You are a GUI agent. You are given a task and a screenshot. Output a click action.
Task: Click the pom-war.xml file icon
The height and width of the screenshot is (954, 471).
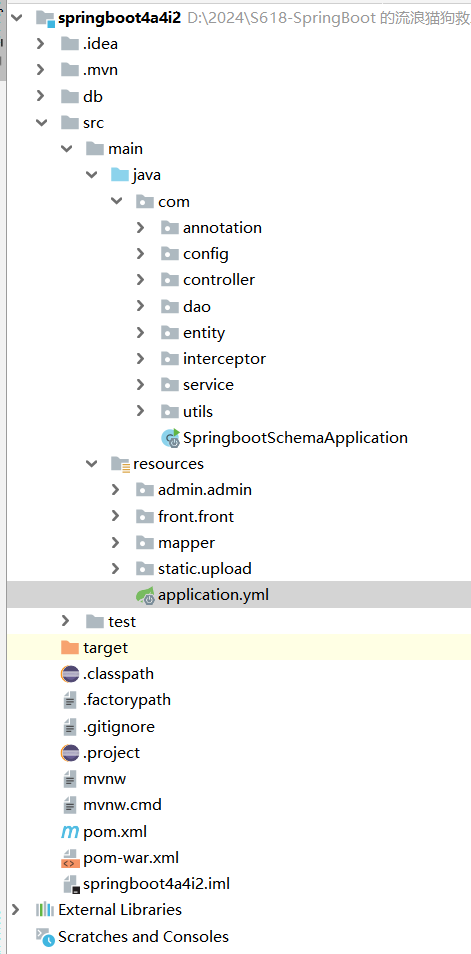[70, 858]
